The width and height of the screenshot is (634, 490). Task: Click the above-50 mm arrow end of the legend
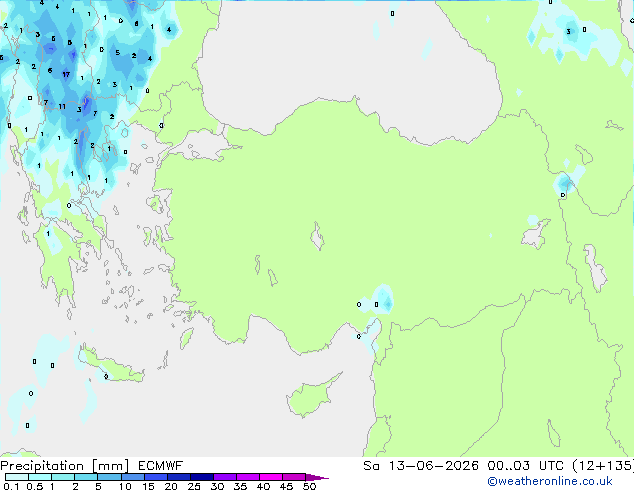[317, 477]
